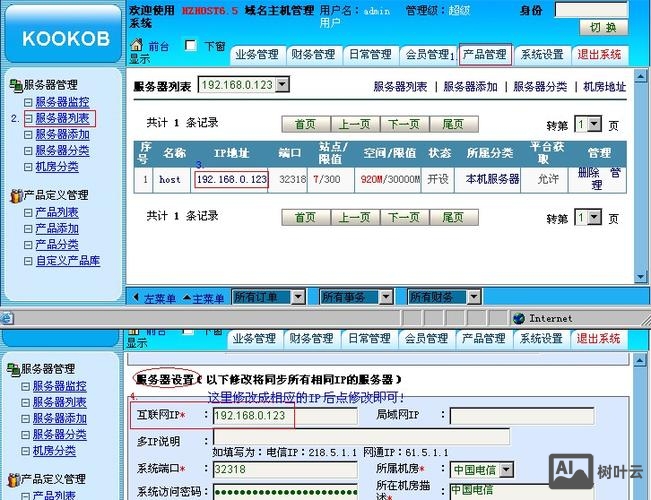Click the 服务器管理 server icon in upper sidebar
Image resolution: width=651 pixels, height=500 pixels.
16,85
